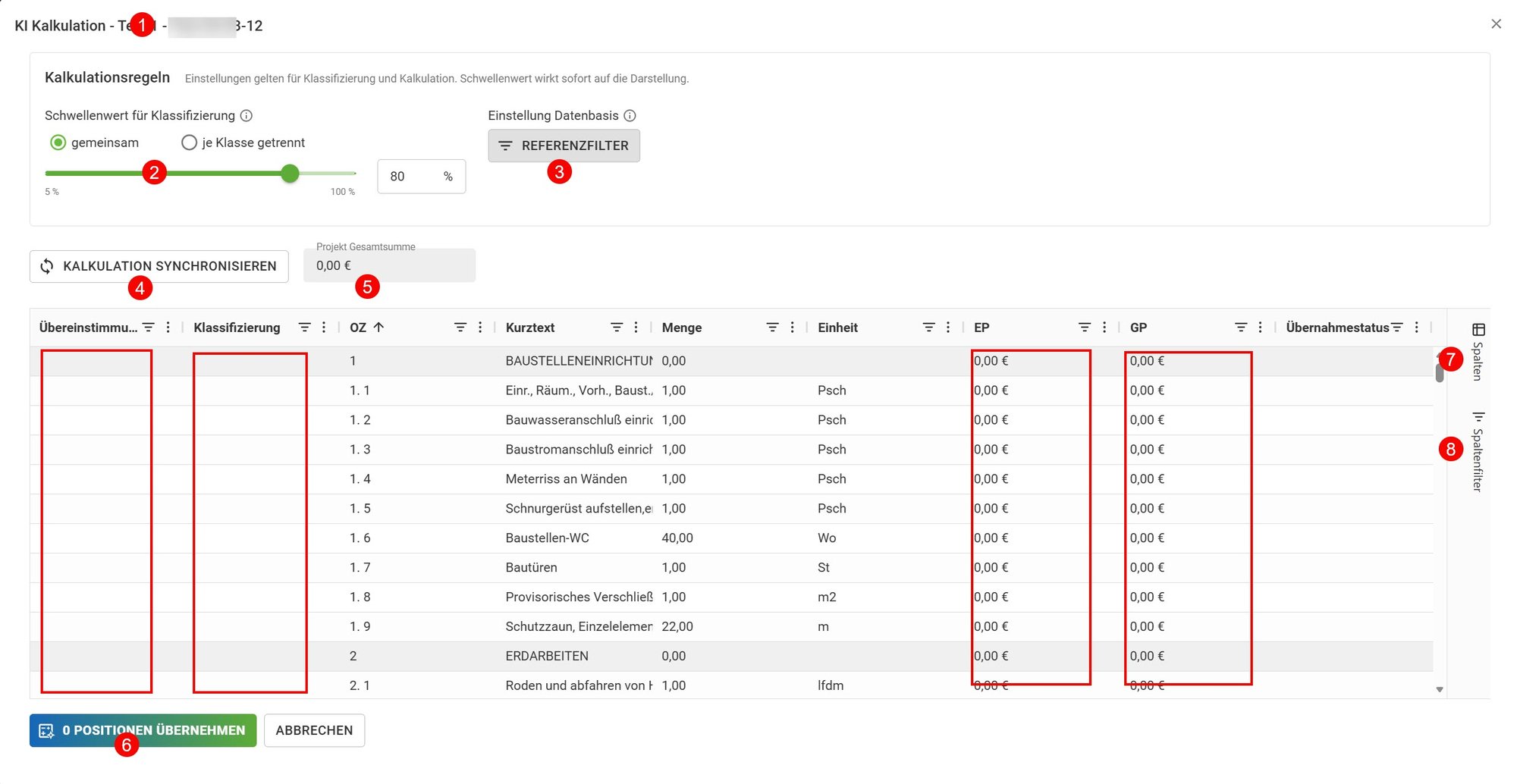The height and width of the screenshot is (784, 1517).
Task: Open the GP column three-dot menu
Action: pyautogui.click(x=1260, y=328)
